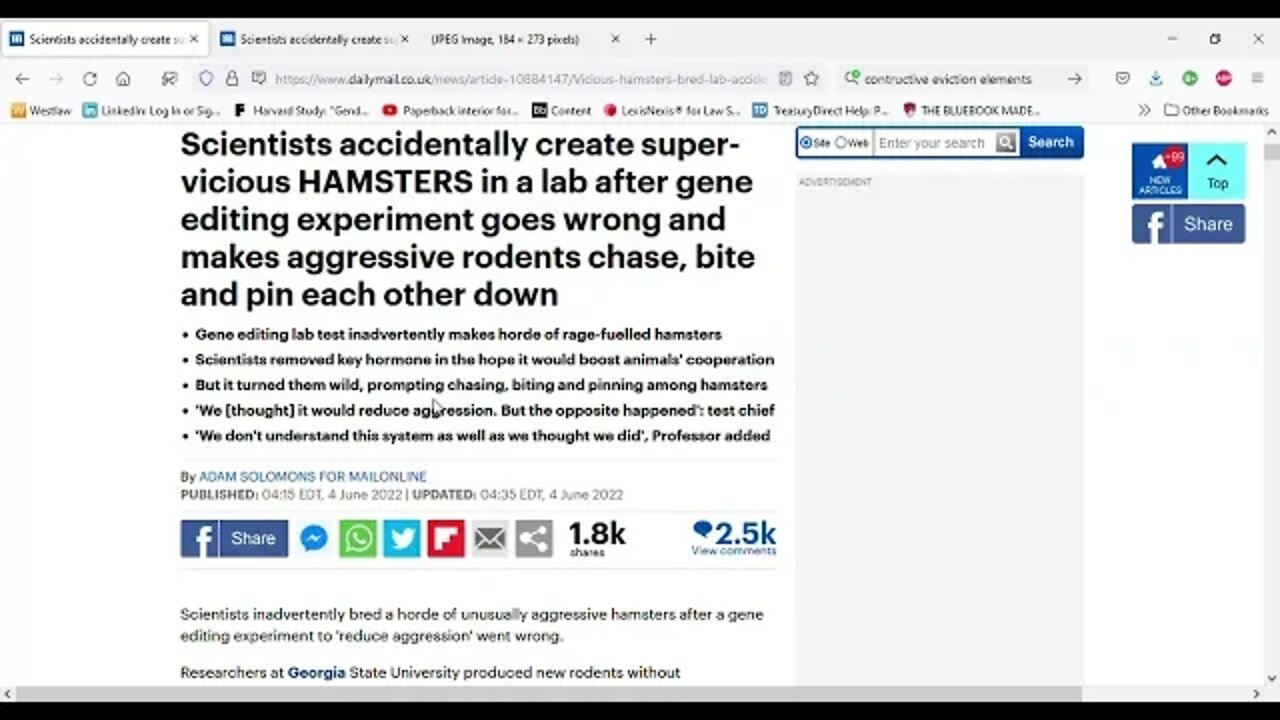Share article on Flipboard
Screen dimensions: 1280x720
(446, 539)
